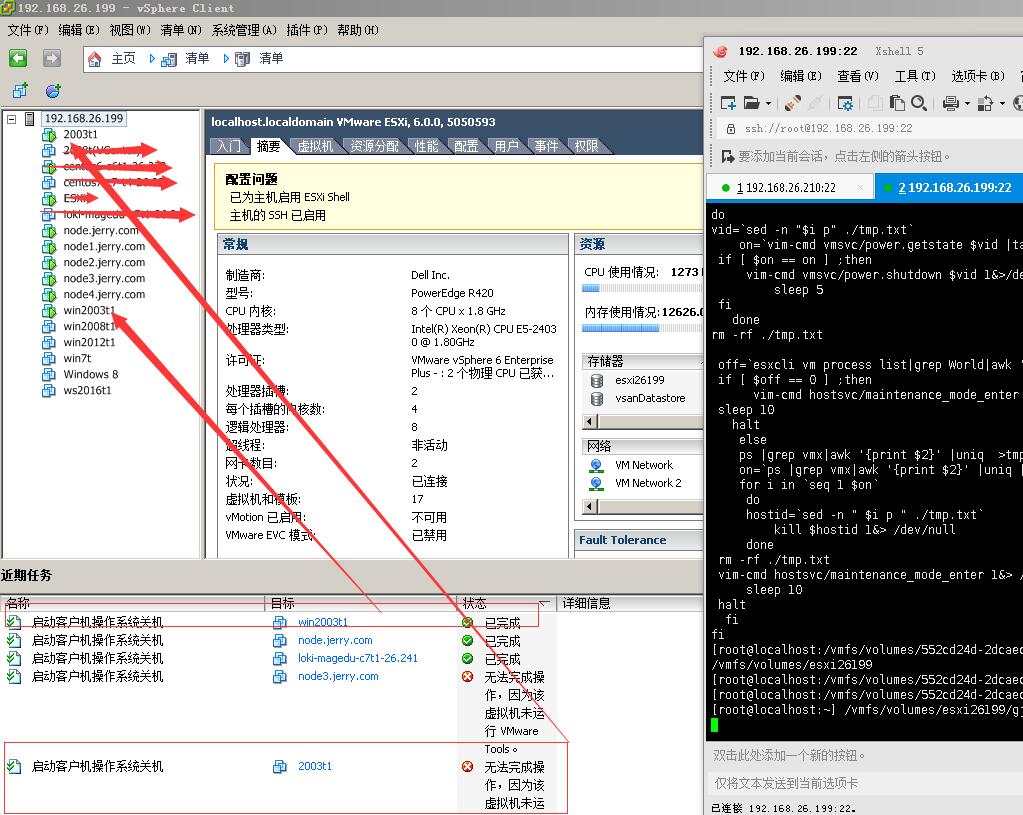This screenshot has width=1023, height=815.
Task: Click the 详细信息 column header
Action: pos(630,604)
